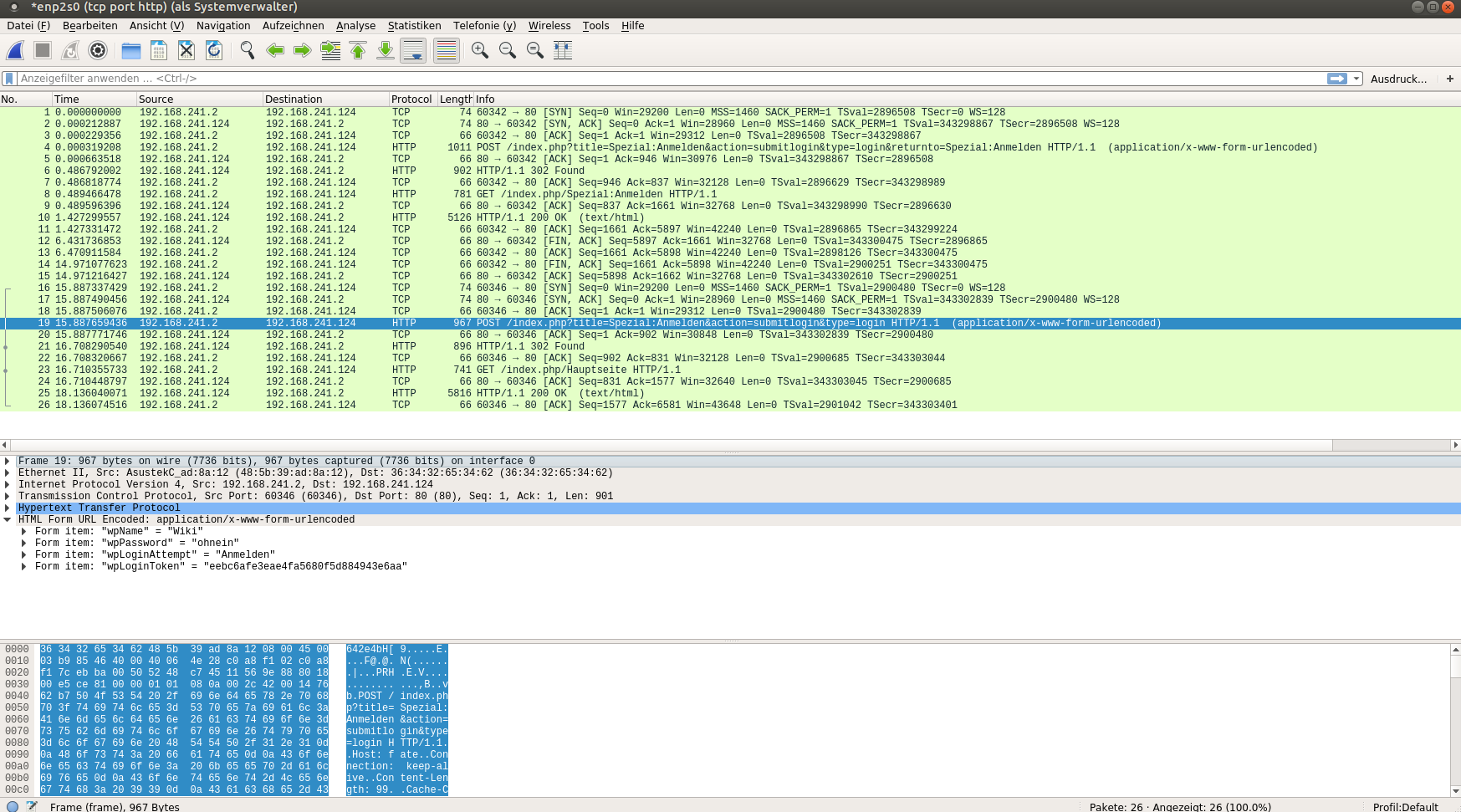Toggle packet list colorization

click(447, 51)
